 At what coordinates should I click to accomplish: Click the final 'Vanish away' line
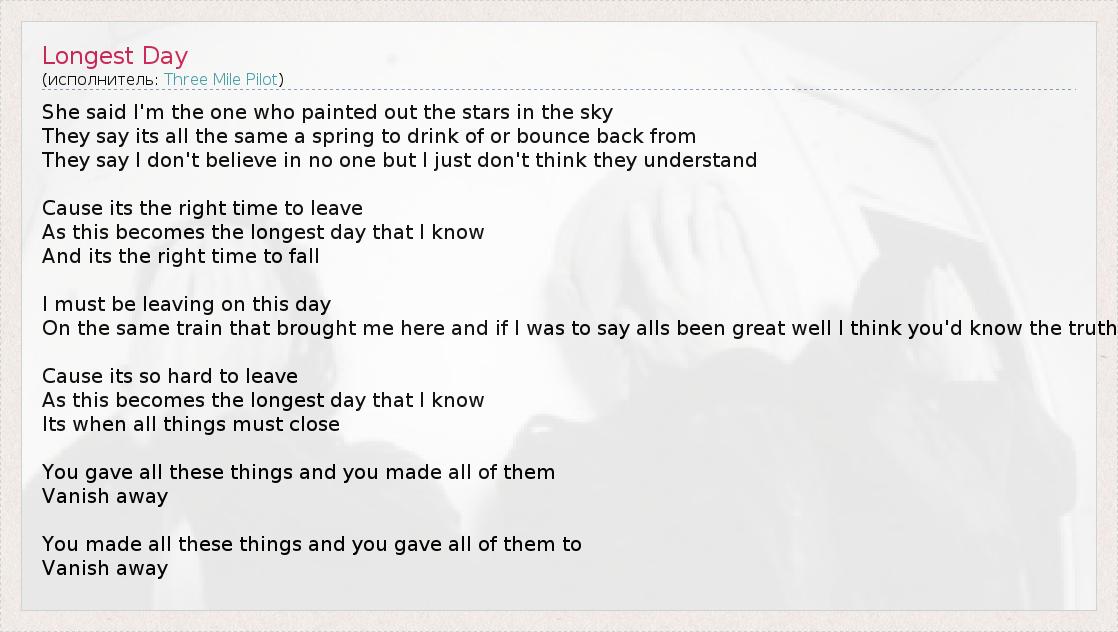click(x=105, y=568)
